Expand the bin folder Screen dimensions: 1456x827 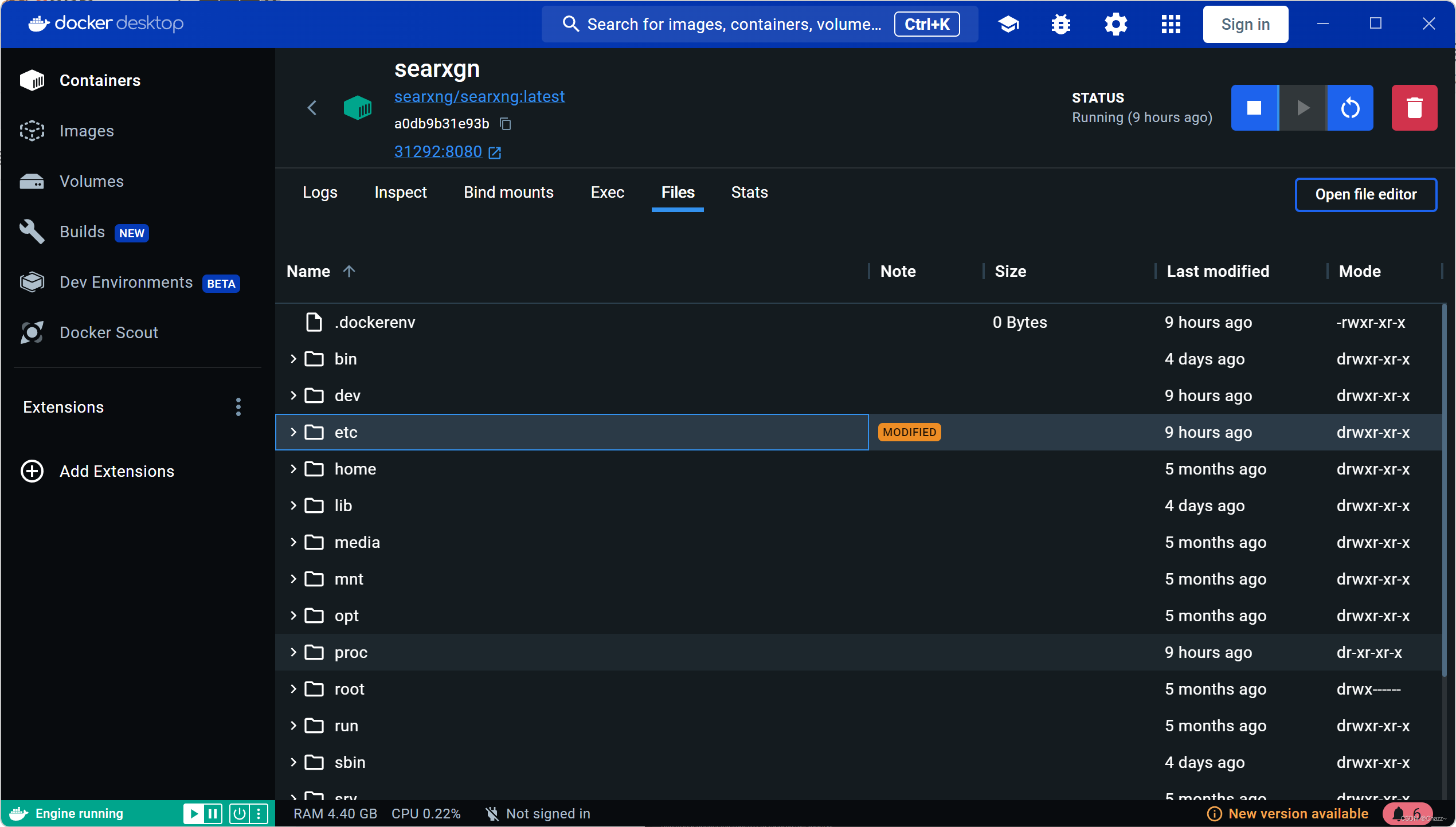tap(293, 359)
